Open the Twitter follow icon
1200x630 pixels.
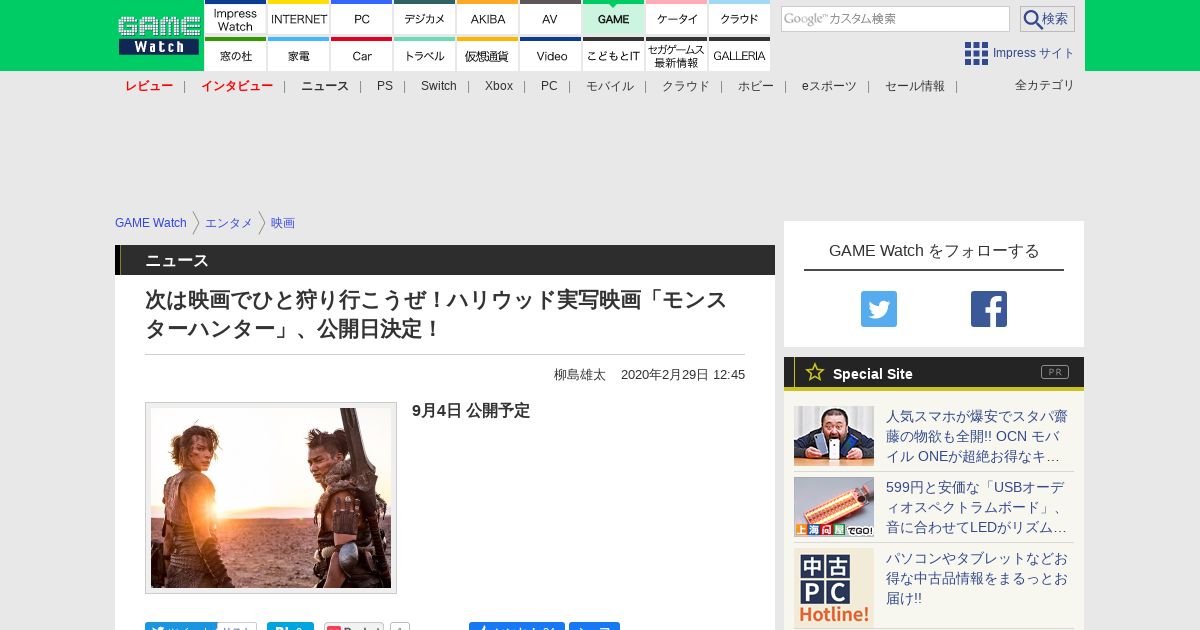pyautogui.click(x=879, y=309)
